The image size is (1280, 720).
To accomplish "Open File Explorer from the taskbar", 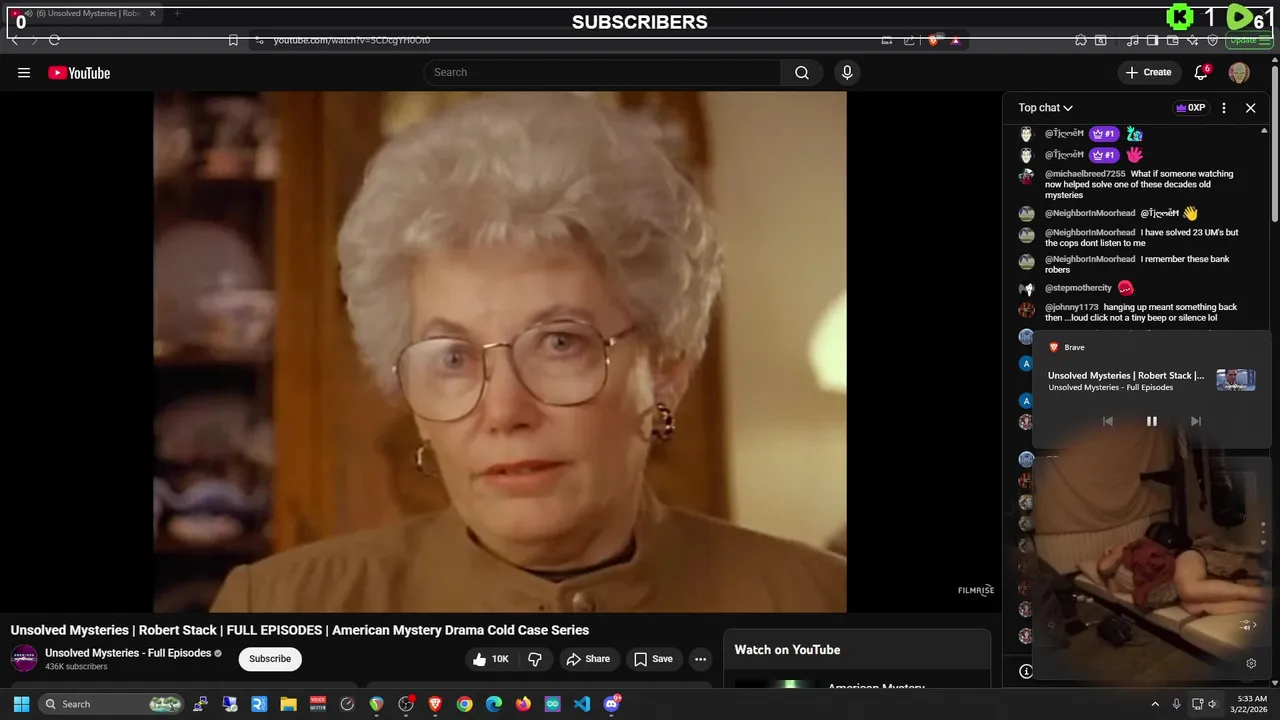I will coord(288,704).
